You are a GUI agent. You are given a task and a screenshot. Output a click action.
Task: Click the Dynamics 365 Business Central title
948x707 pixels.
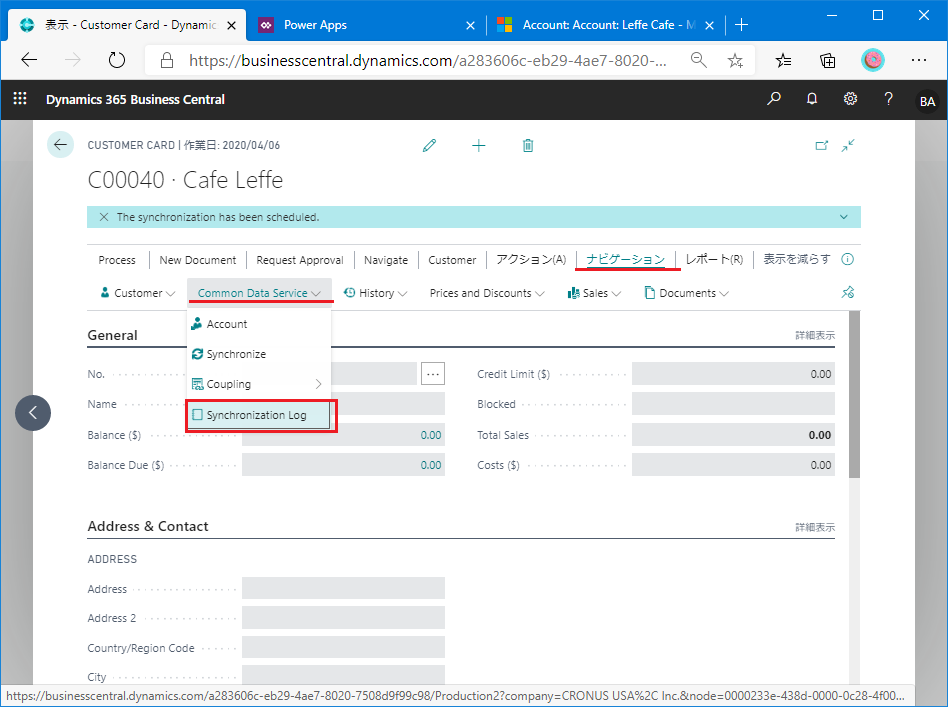click(x=135, y=100)
